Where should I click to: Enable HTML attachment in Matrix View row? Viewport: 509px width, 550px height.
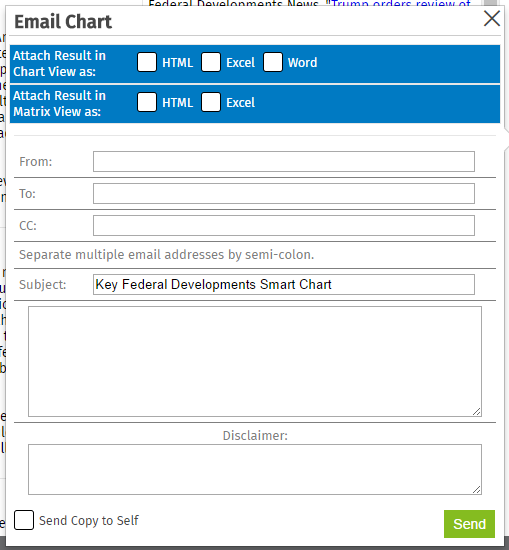click(x=147, y=102)
